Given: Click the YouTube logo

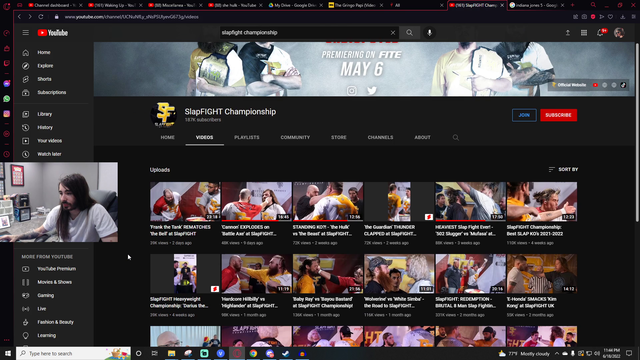Looking at the screenshot, I should tap(53, 33).
